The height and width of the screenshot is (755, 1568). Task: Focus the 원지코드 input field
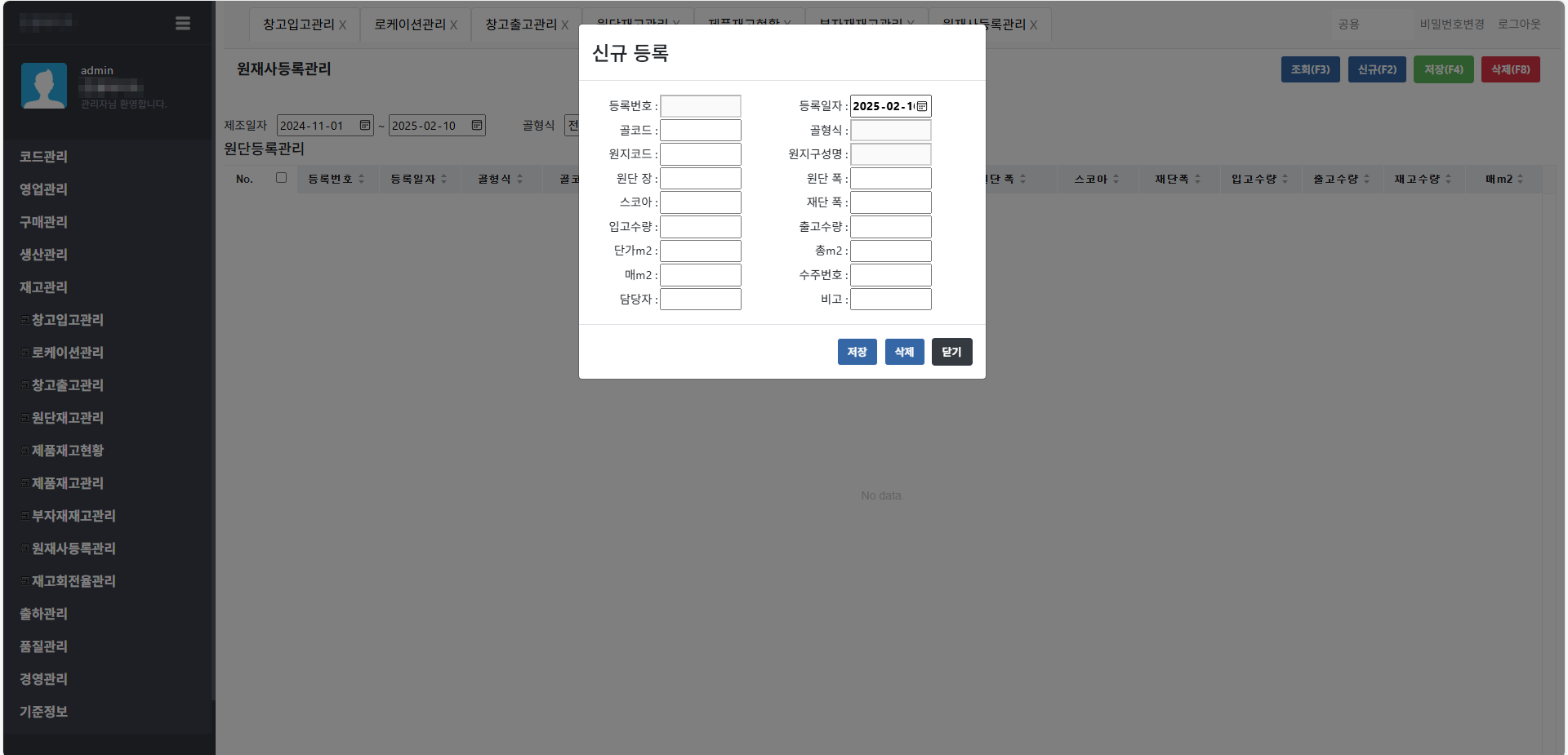(x=701, y=154)
